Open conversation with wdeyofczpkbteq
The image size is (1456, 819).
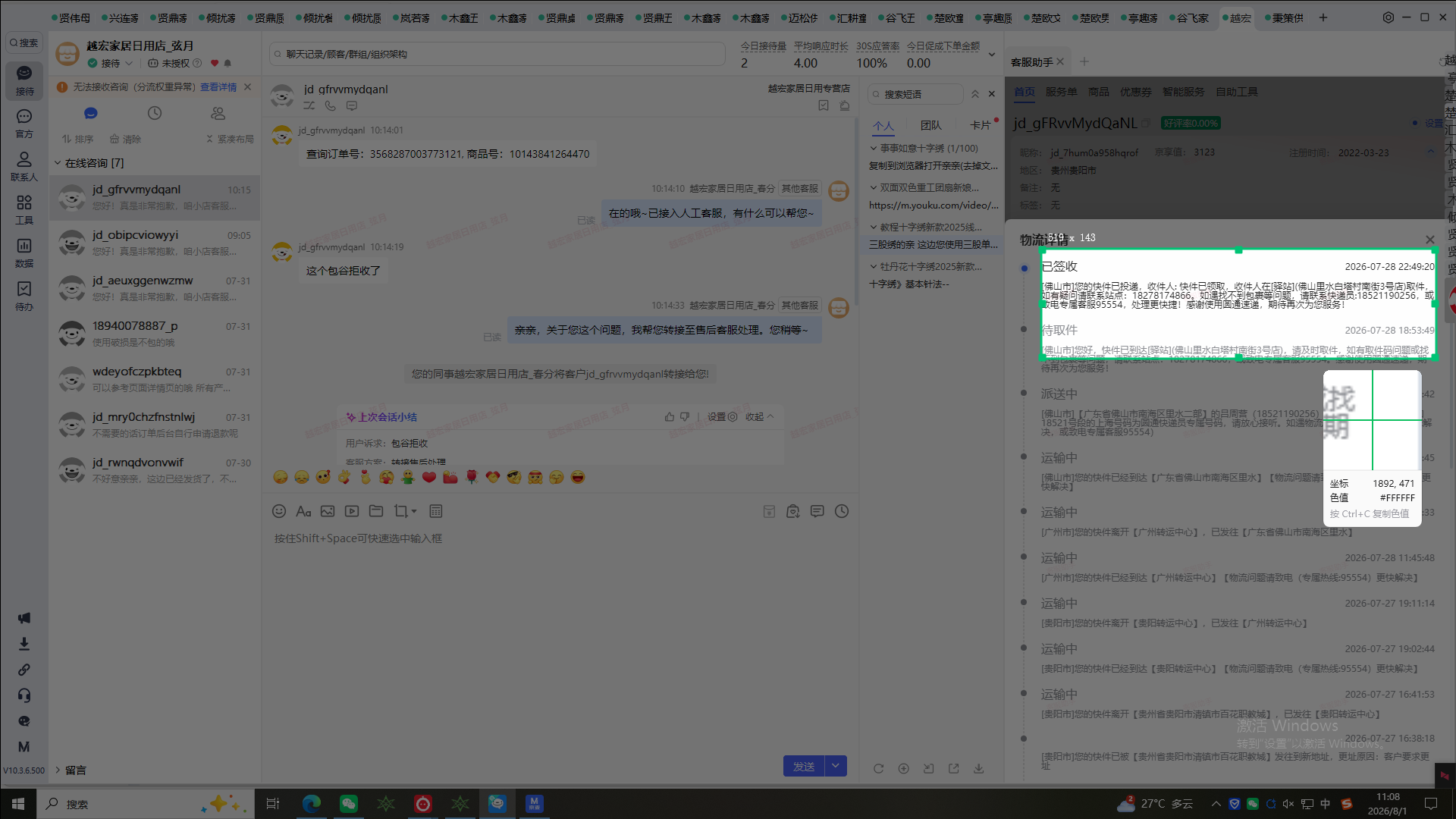155,379
